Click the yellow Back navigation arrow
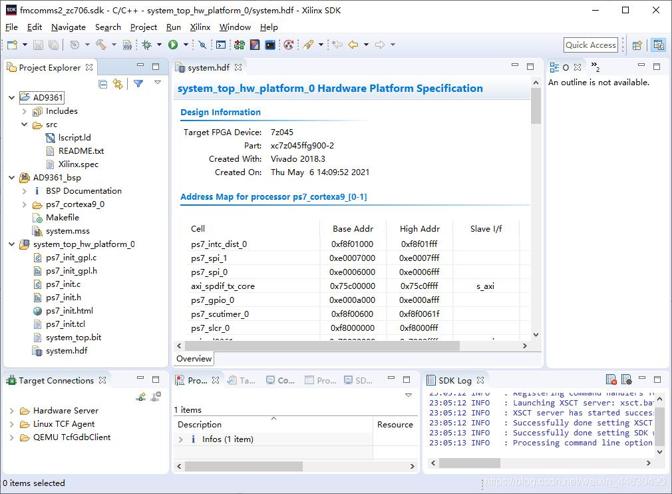The image size is (672, 494). [x=353, y=45]
